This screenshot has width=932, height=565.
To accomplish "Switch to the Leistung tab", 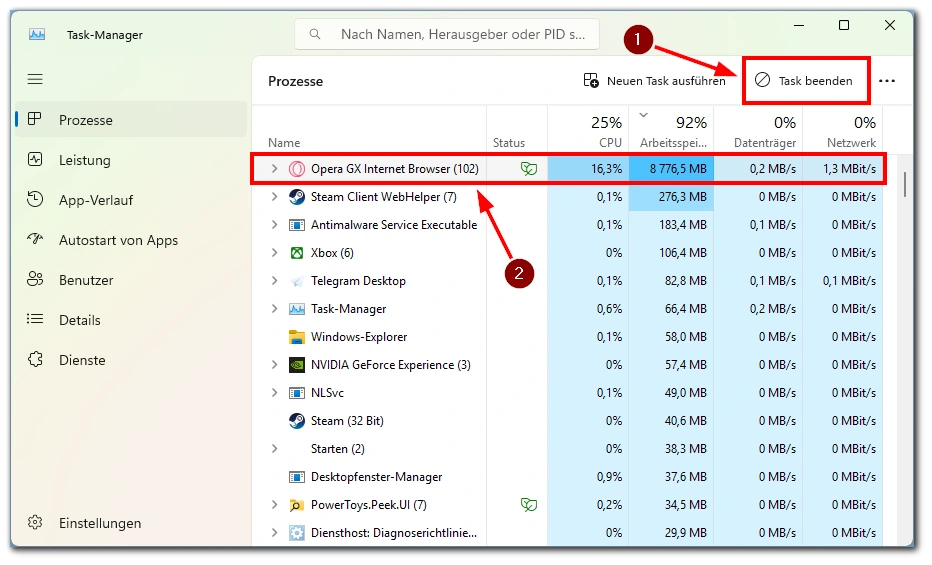I will (131, 160).
